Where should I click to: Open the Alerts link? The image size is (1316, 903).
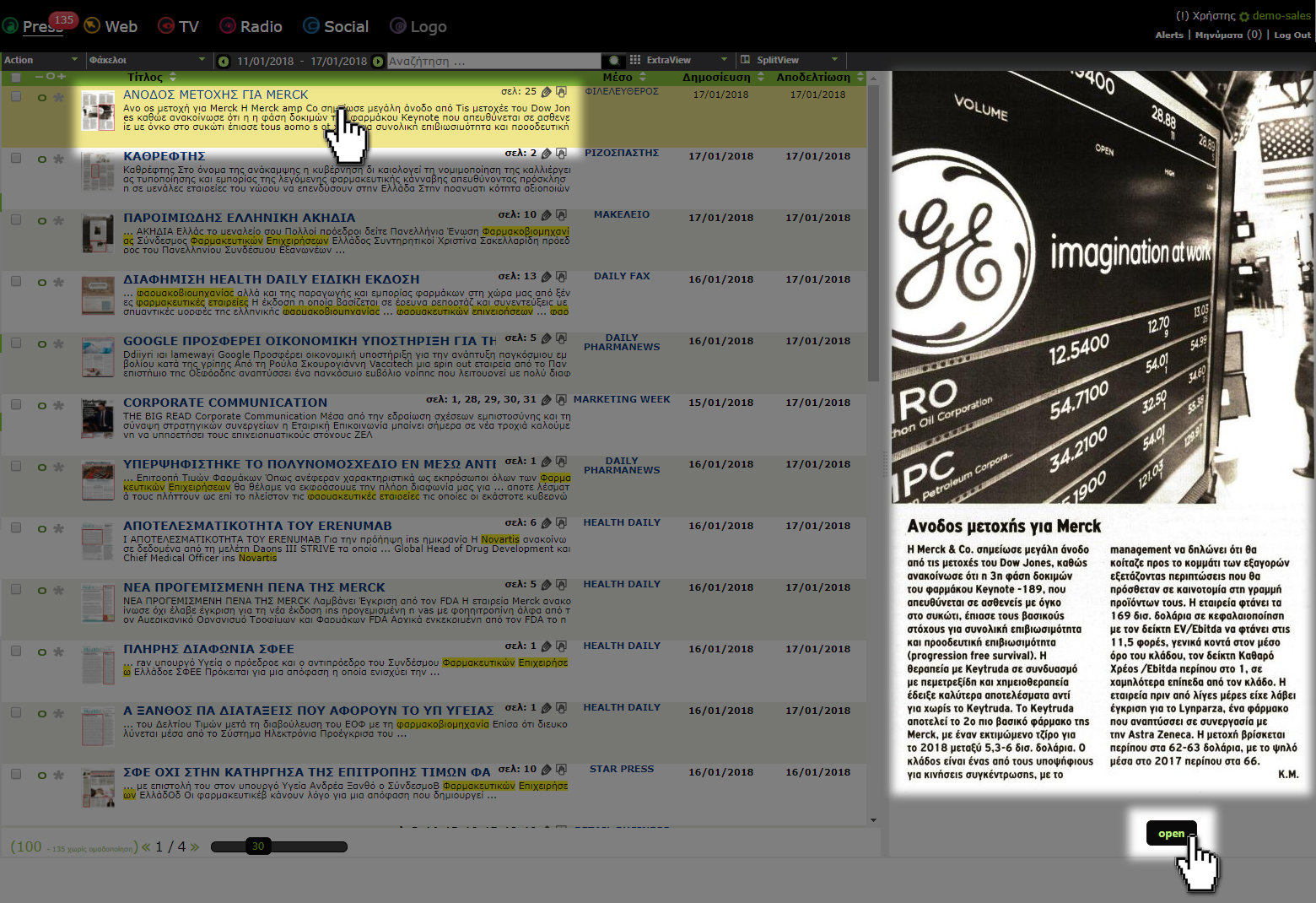click(x=1169, y=35)
